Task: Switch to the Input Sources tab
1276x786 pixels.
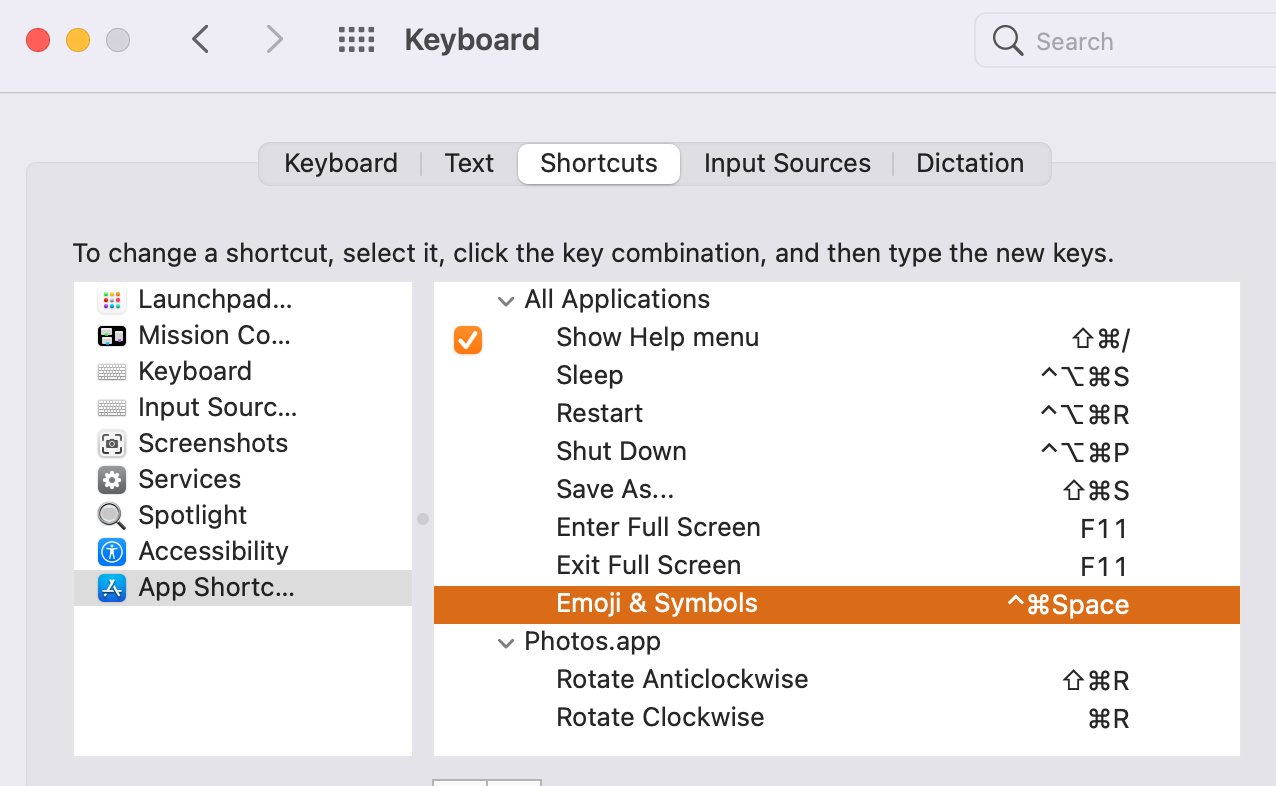Action: tap(787, 164)
